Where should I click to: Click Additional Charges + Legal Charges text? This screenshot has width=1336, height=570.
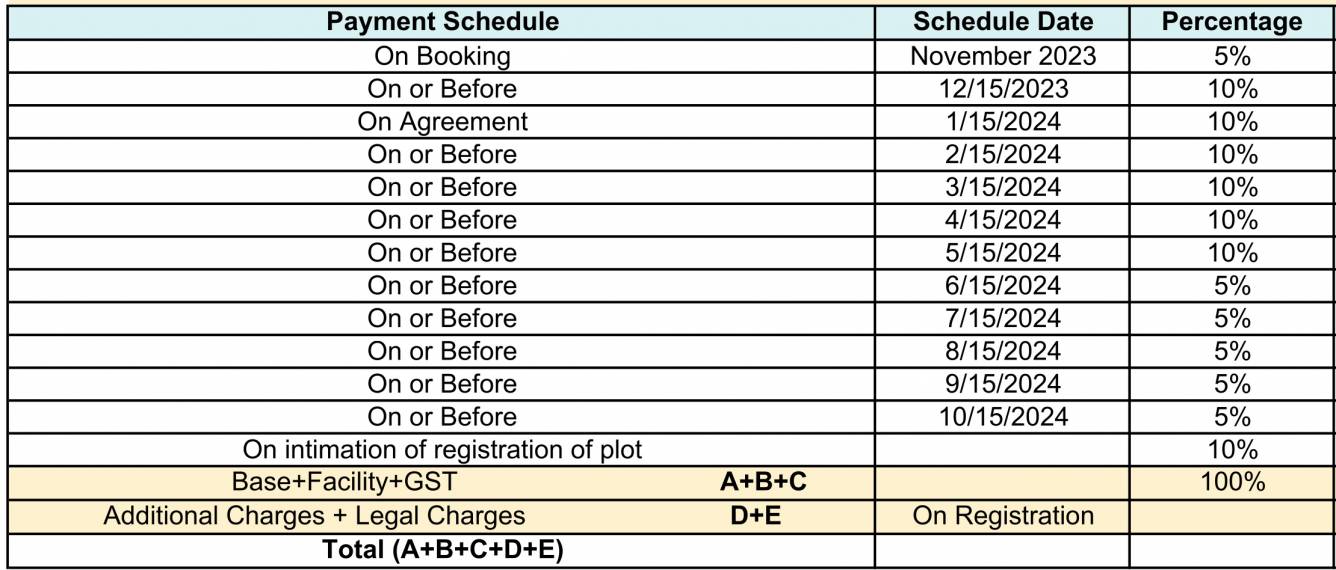tap(314, 516)
